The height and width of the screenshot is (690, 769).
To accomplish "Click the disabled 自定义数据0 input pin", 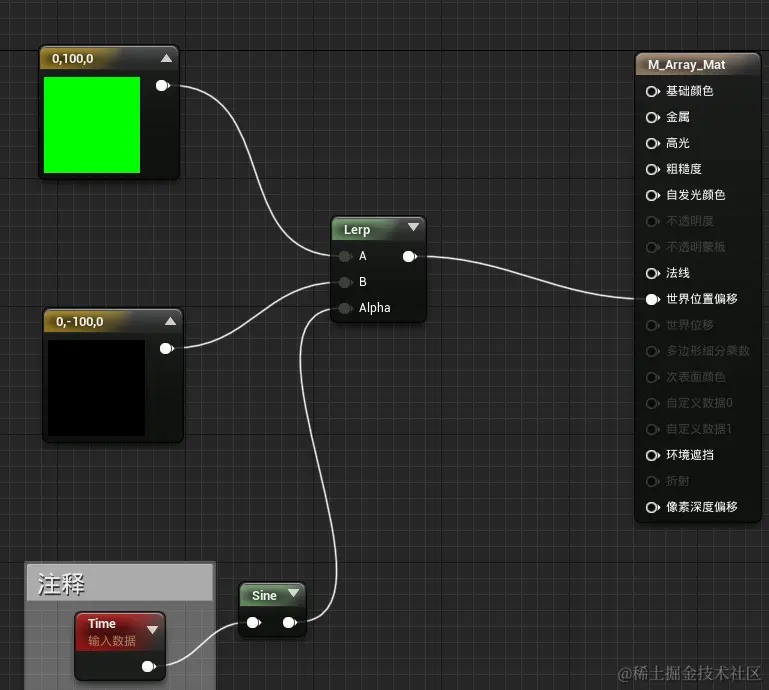I will point(653,403).
